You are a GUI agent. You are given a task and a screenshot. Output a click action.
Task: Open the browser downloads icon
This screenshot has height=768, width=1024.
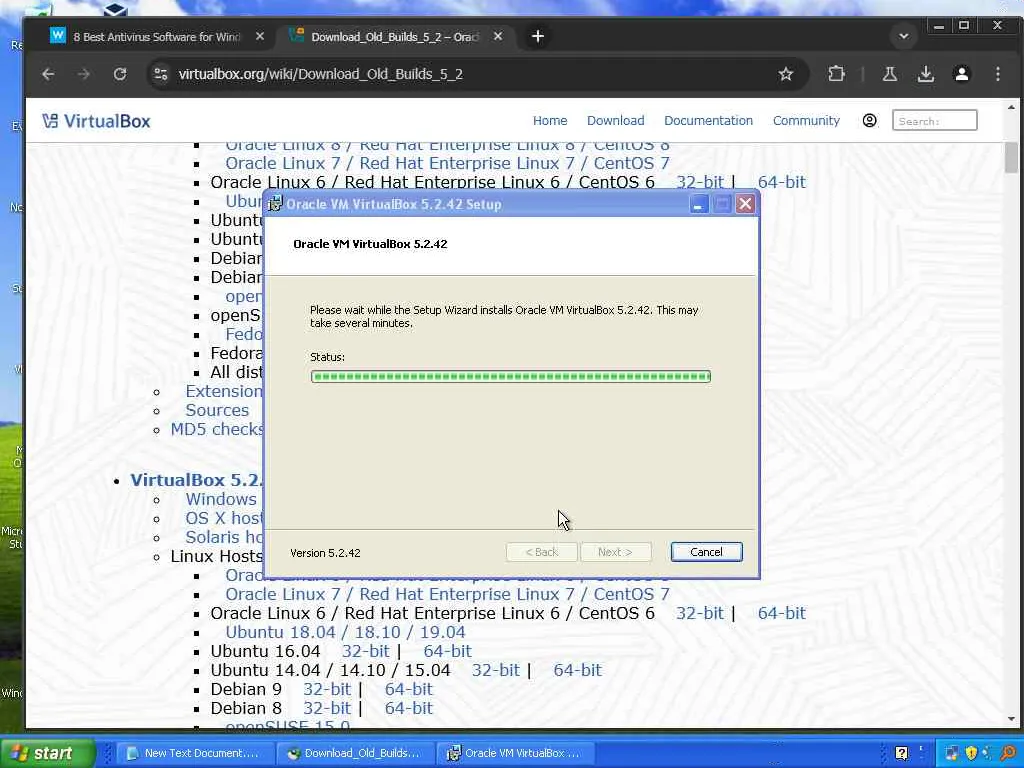point(925,74)
